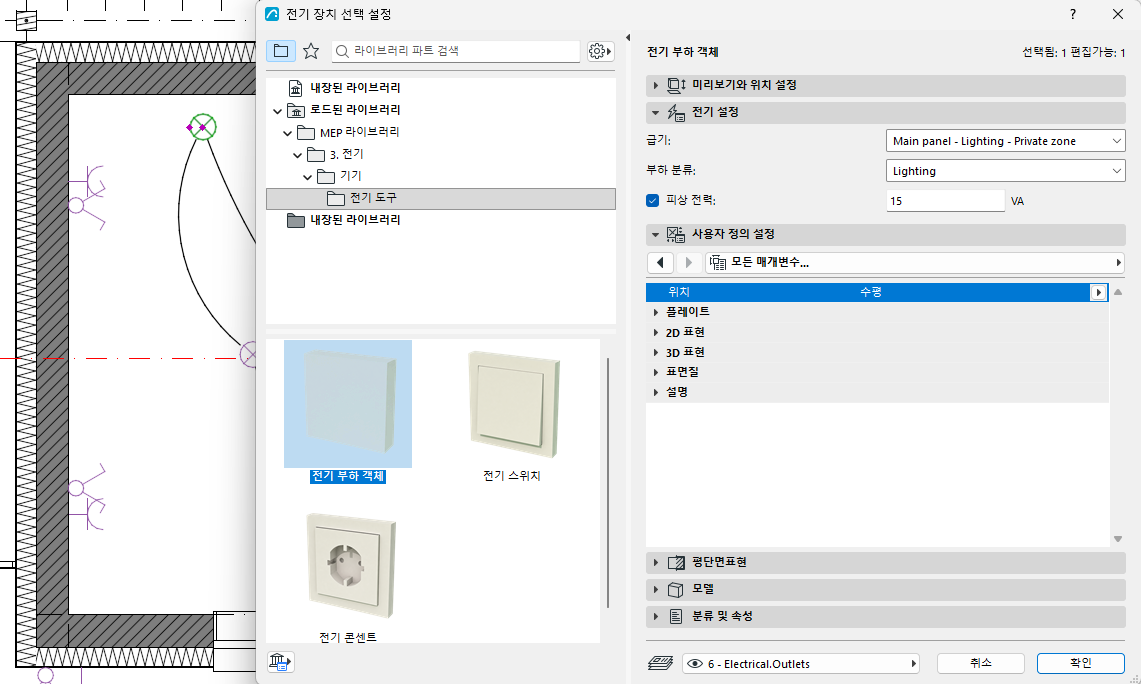1141x684 pixels.
Task: Open the 모든 매개변수 page selector
Action: [915, 262]
